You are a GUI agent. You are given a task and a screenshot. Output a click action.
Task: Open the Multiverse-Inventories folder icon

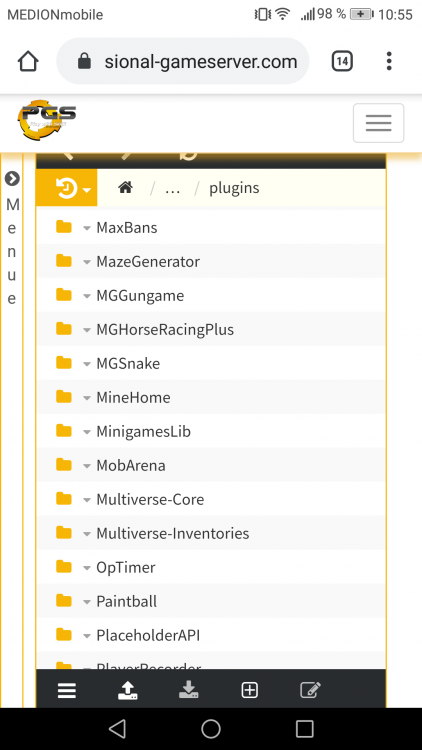pos(64,532)
